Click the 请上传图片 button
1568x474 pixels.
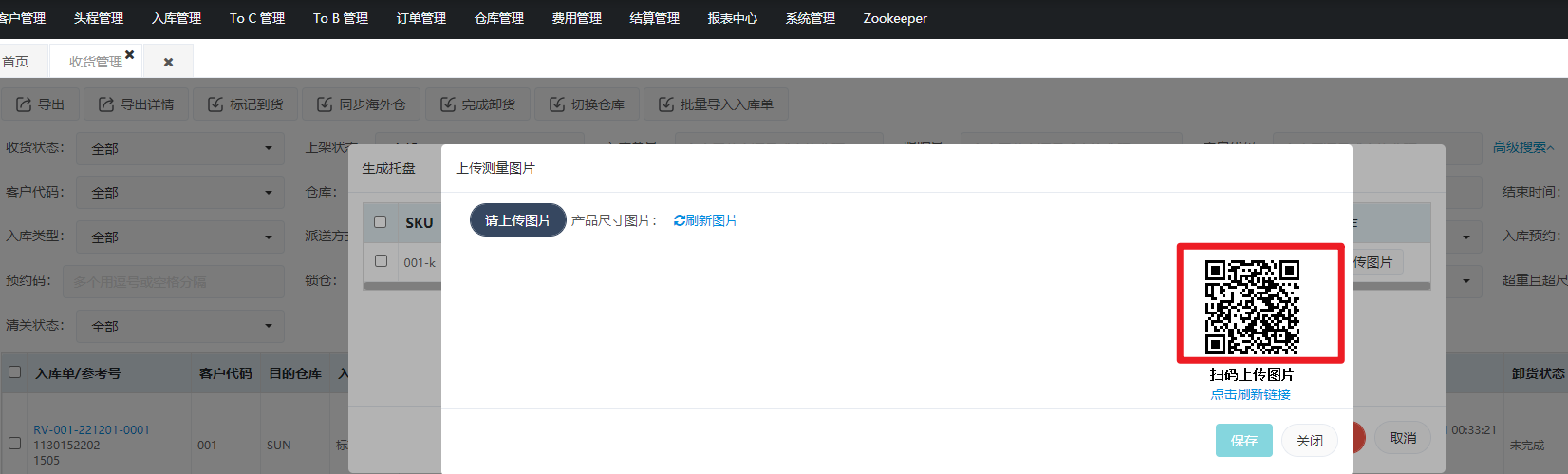(x=518, y=220)
